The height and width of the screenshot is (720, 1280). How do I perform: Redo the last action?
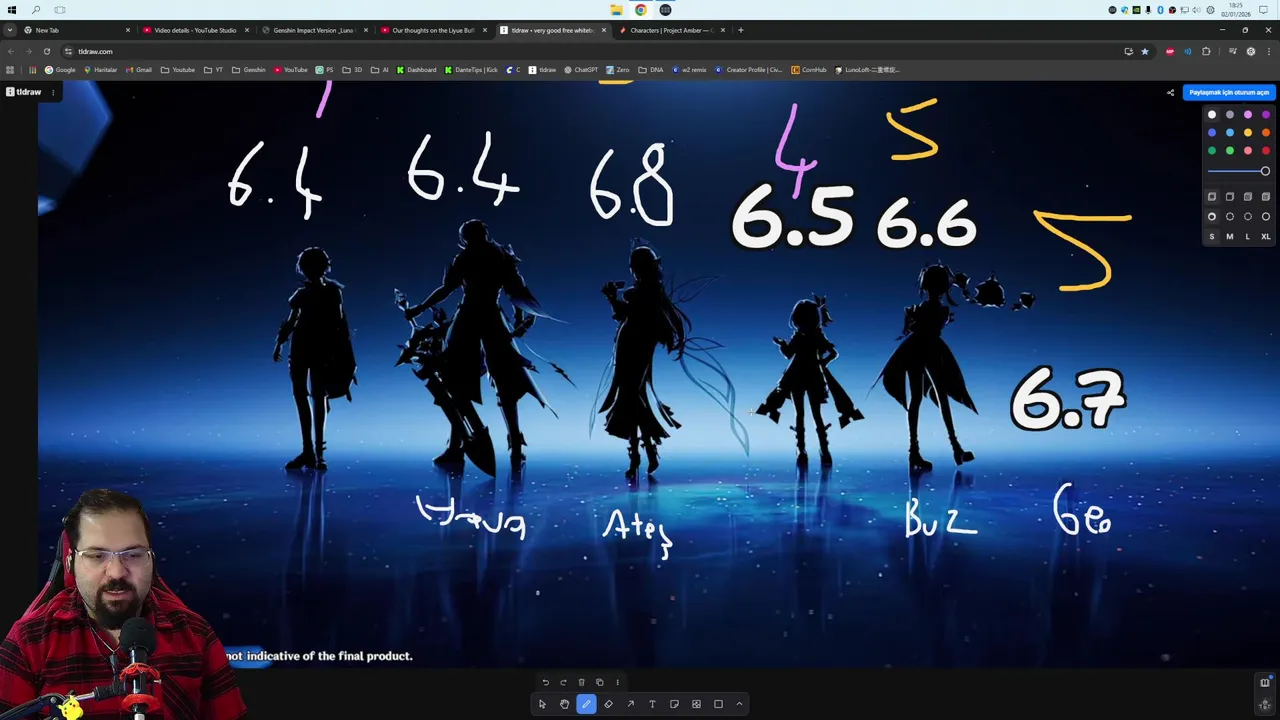point(563,682)
